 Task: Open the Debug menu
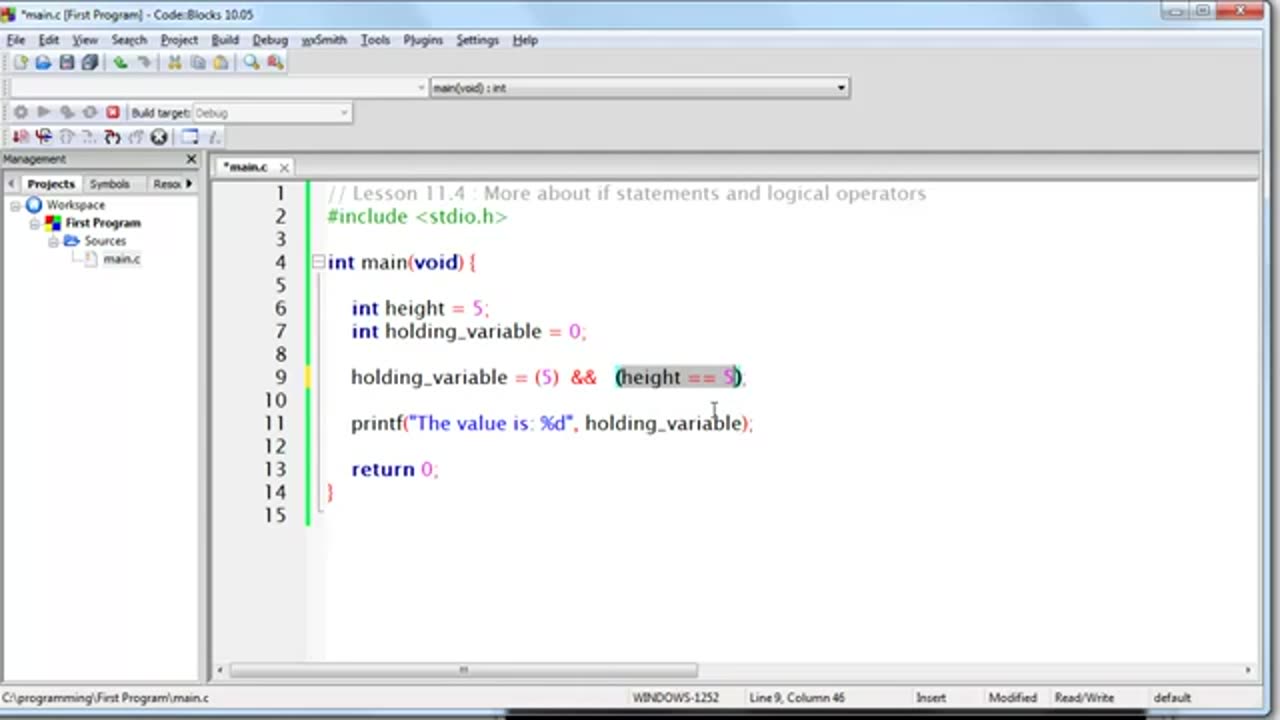point(270,40)
